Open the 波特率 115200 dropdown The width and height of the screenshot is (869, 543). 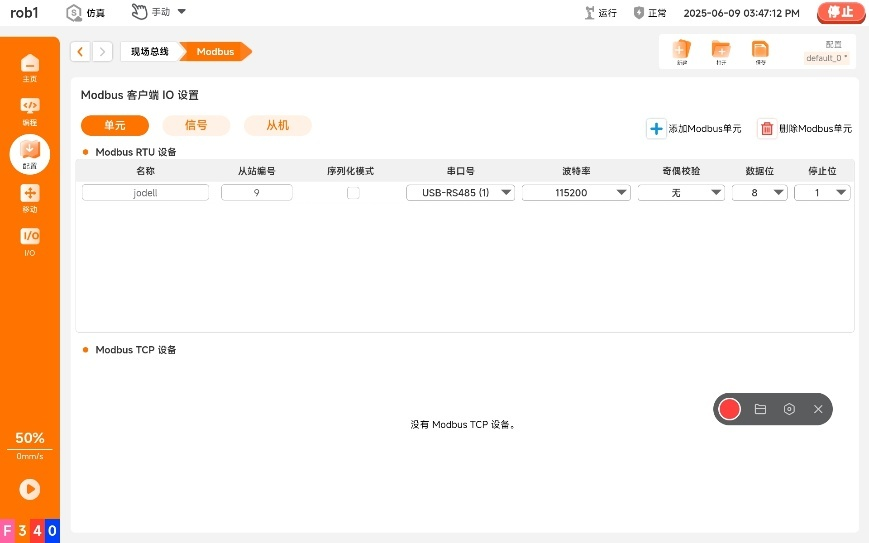click(576, 193)
